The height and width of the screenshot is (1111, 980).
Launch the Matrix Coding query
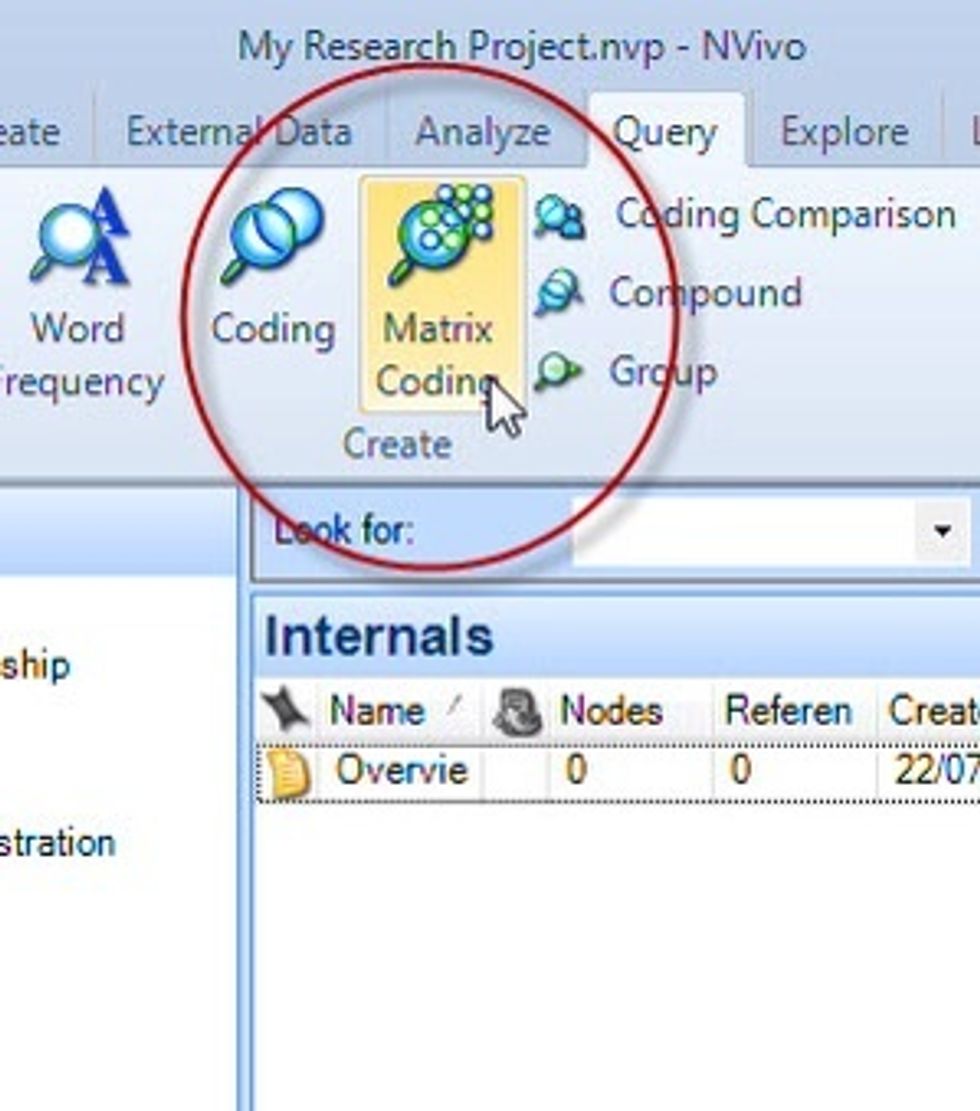point(442,295)
